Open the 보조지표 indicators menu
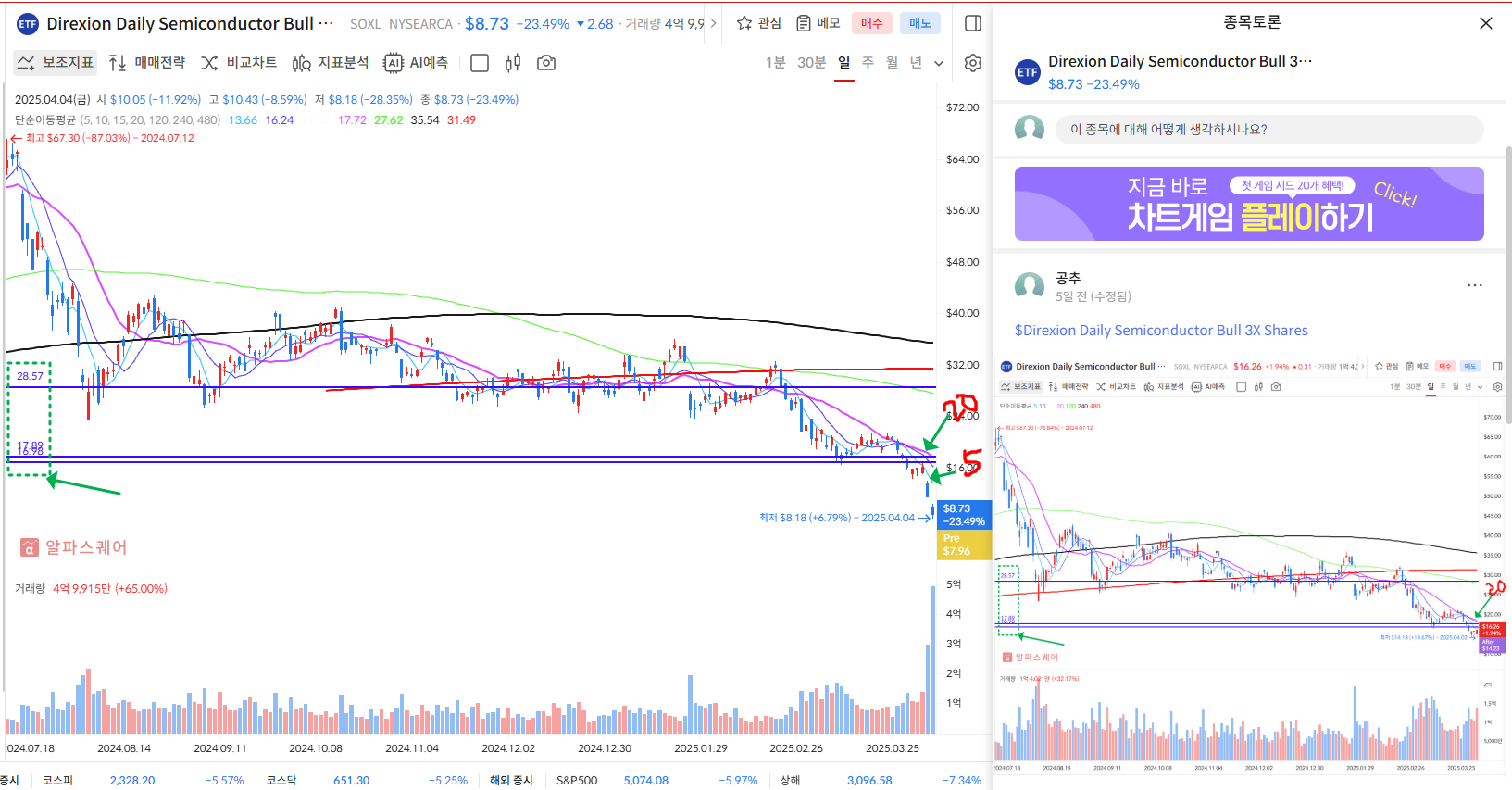 point(56,63)
